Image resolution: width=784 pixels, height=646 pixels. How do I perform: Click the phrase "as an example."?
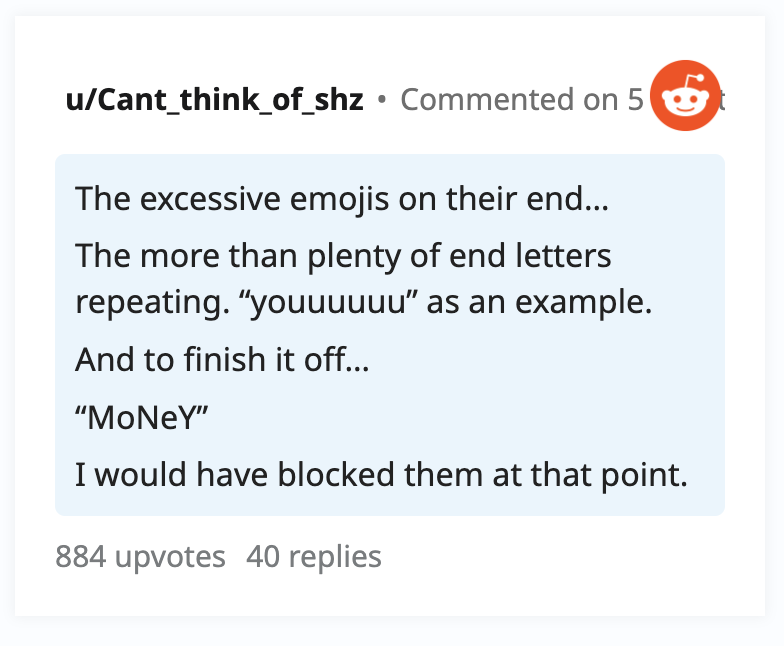click(x=540, y=302)
